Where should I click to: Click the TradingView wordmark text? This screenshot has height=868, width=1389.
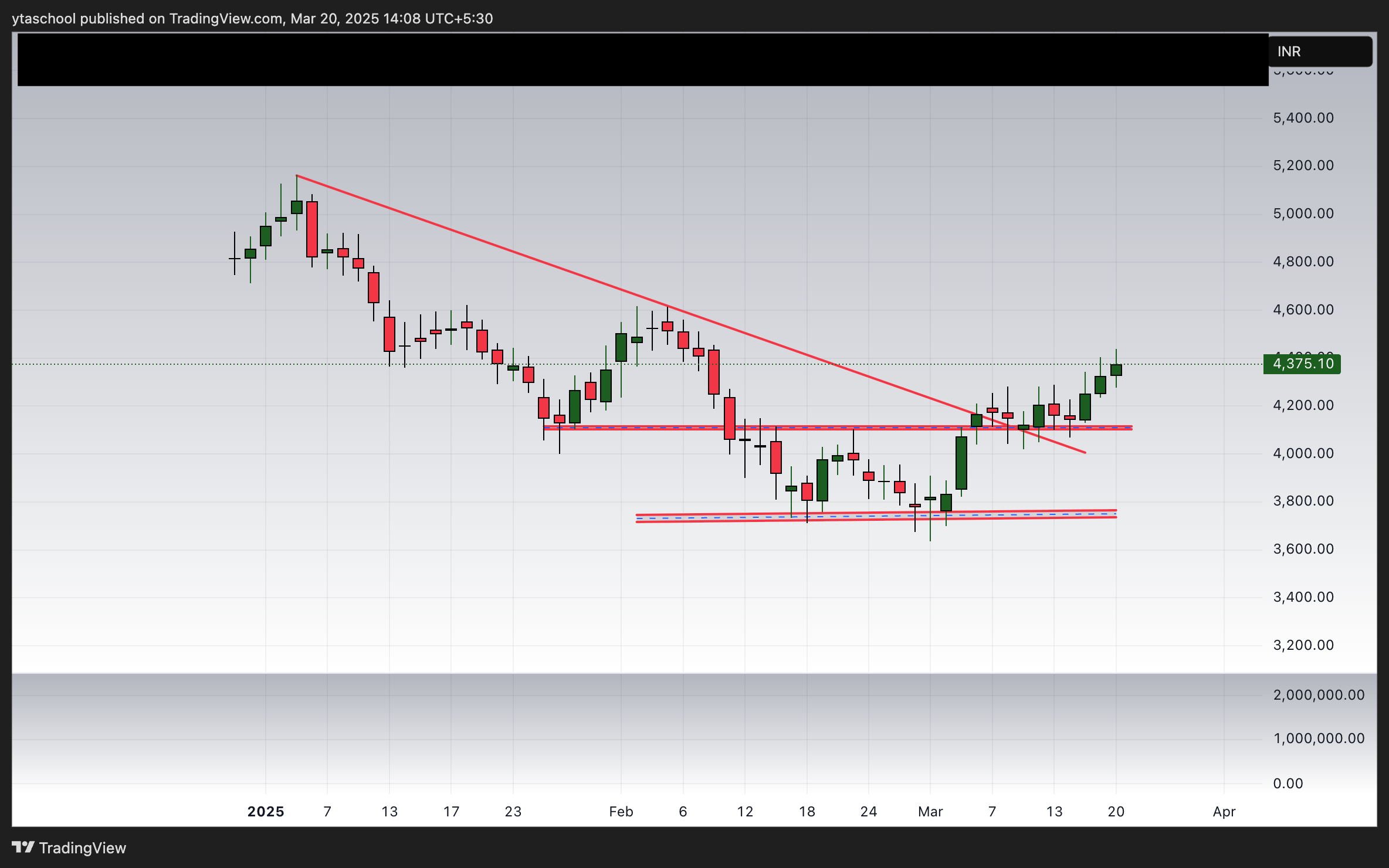[x=82, y=848]
